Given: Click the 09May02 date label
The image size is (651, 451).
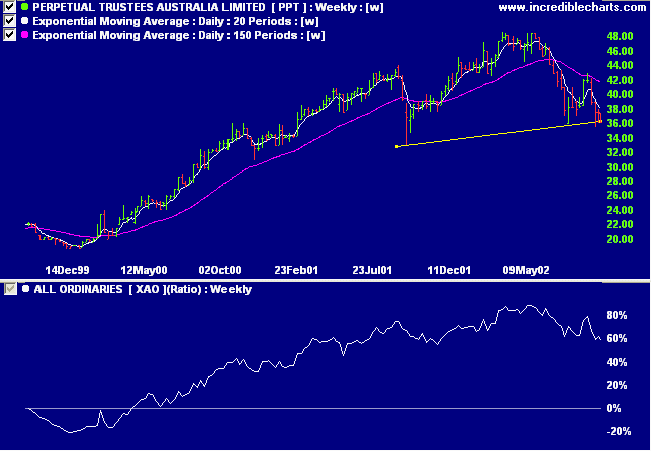Looking at the screenshot, I should 526,270.
